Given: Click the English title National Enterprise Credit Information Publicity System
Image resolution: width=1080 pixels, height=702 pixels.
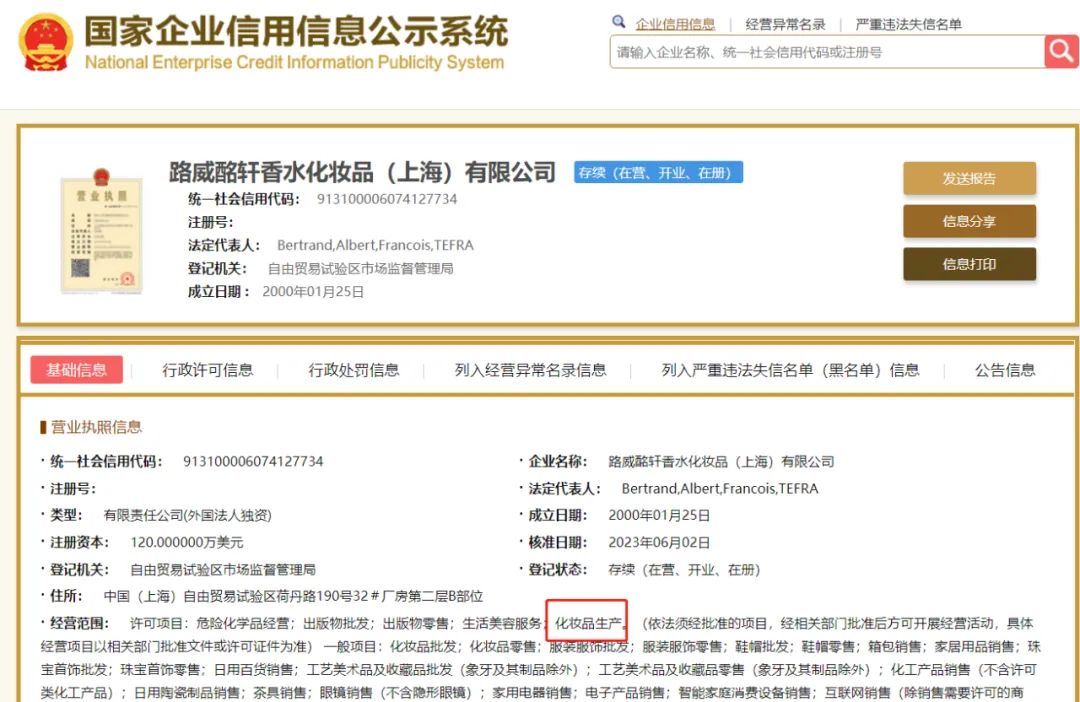Looking at the screenshot, I should tap(294, 62).
